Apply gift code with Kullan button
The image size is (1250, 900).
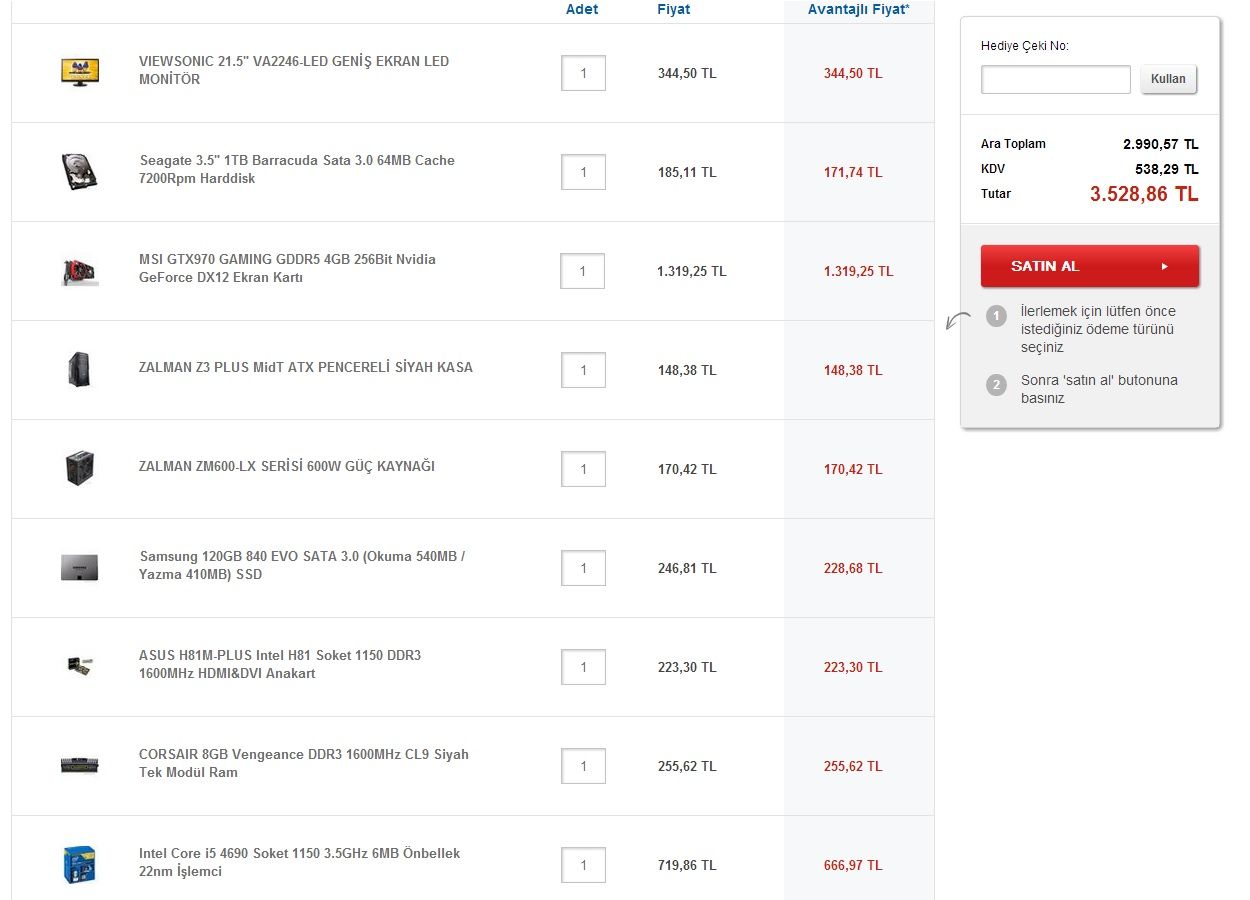[x=1168, y=79]
